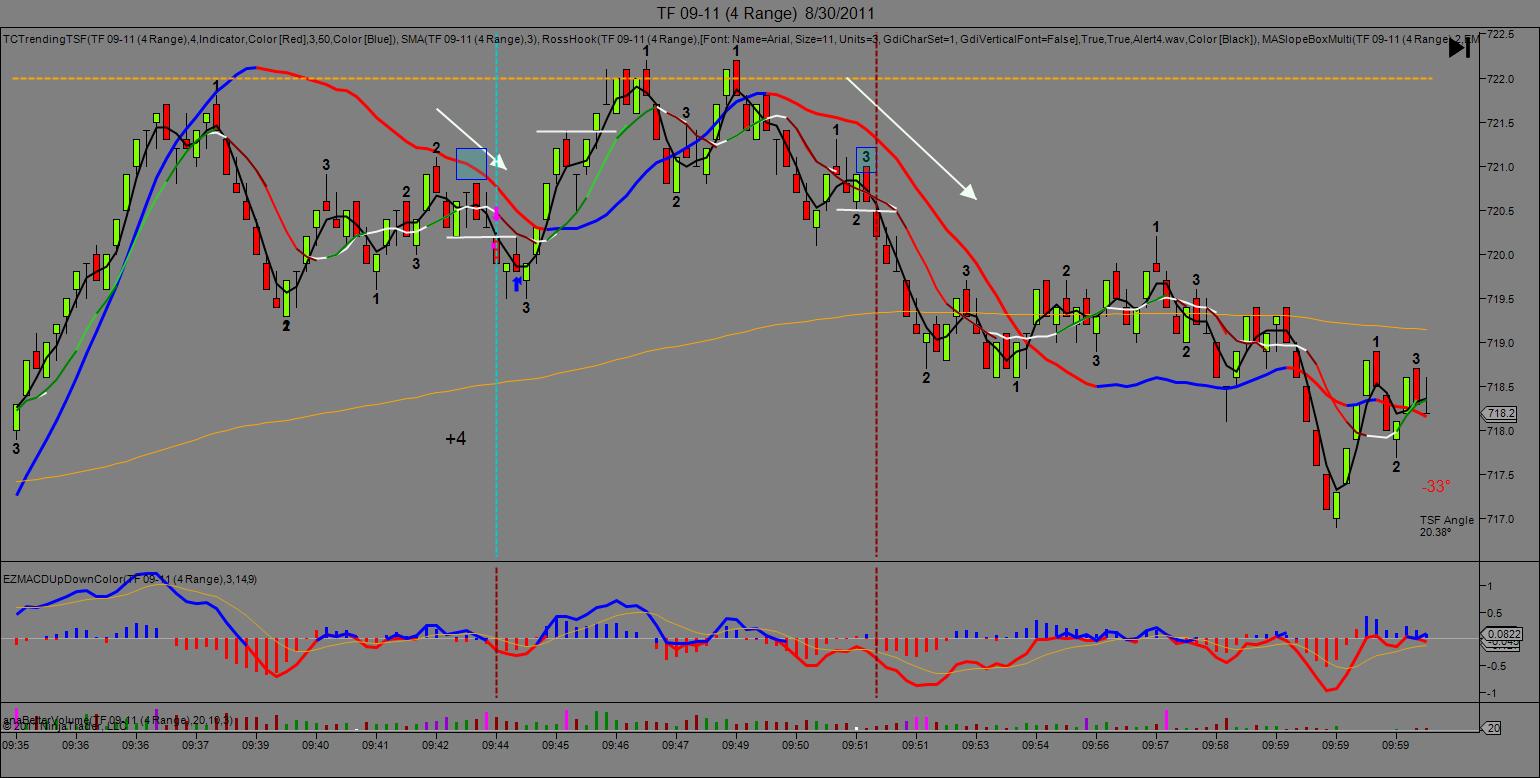Click the EZMACDUpDownColor panel label
This screenshot has height=778, width=1540.
point(130,578)
